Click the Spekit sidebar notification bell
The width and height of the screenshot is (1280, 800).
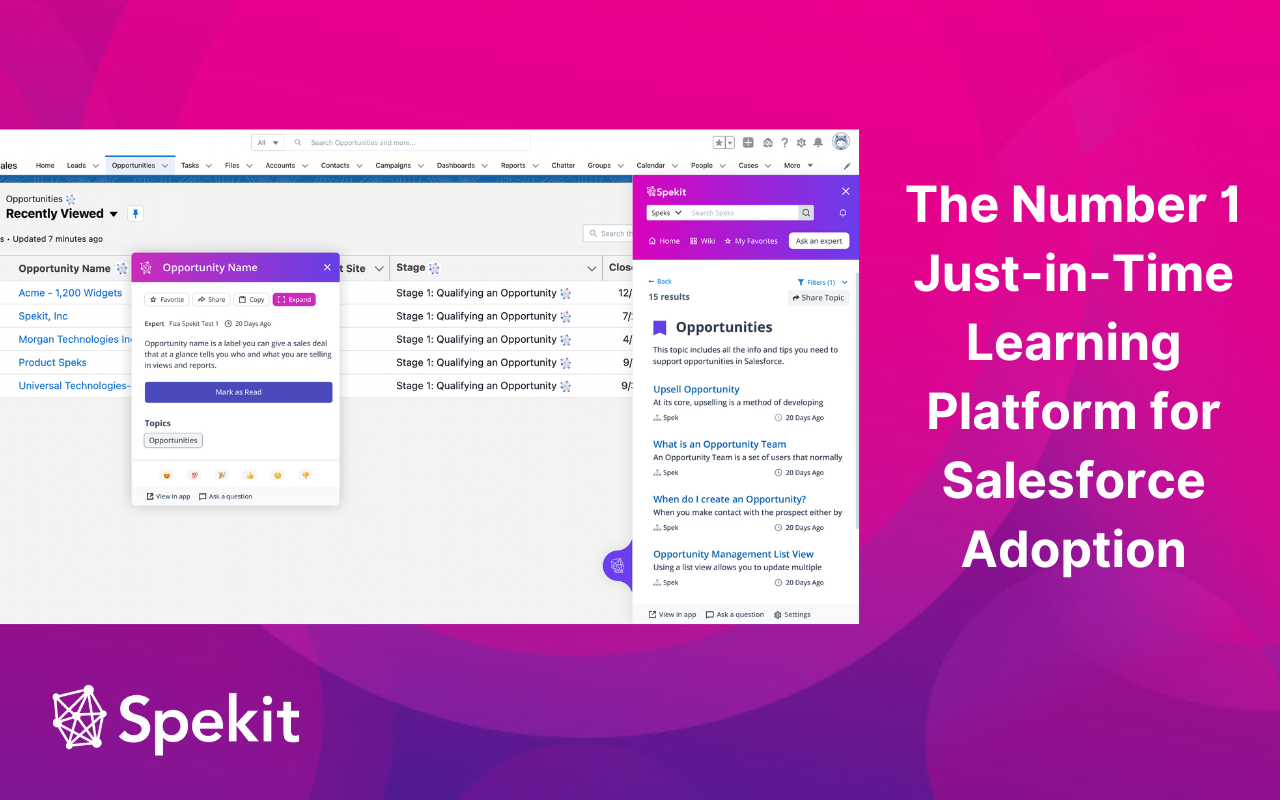843,213
